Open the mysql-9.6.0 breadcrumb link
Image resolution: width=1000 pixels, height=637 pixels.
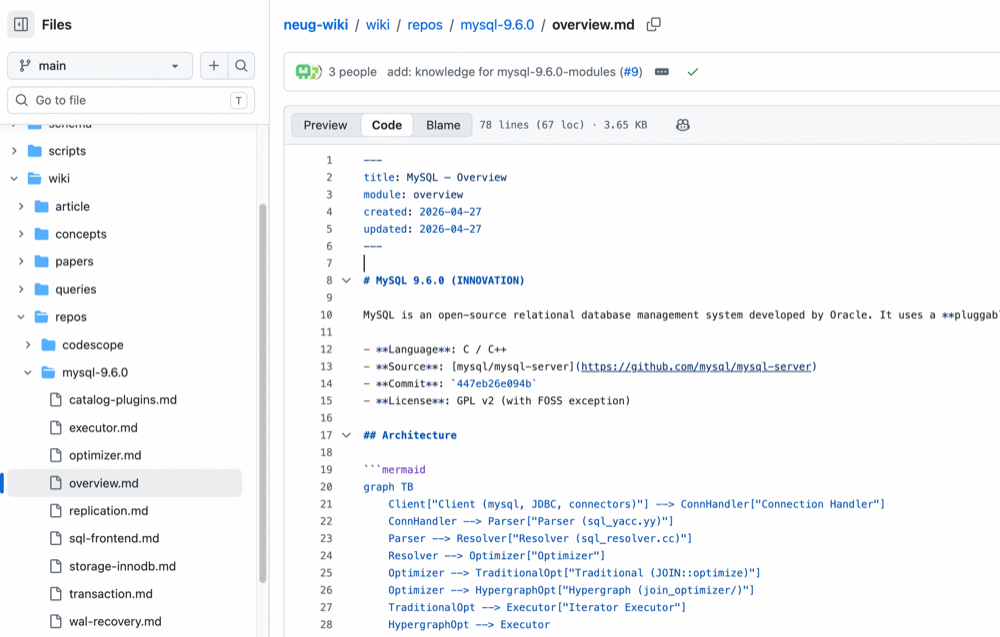point(497,25)
